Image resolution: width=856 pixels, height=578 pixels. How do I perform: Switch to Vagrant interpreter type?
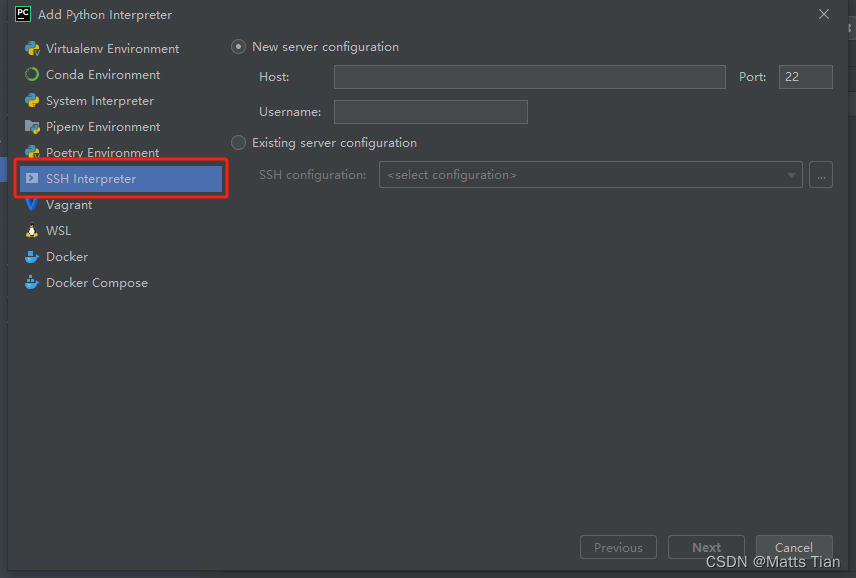coord(121,205)
